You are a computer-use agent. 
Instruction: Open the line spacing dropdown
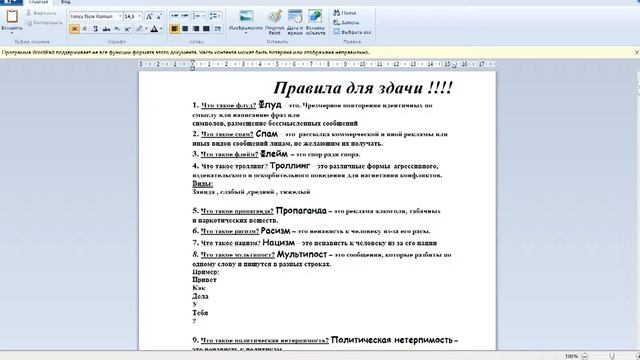click(x=215, y=16)
